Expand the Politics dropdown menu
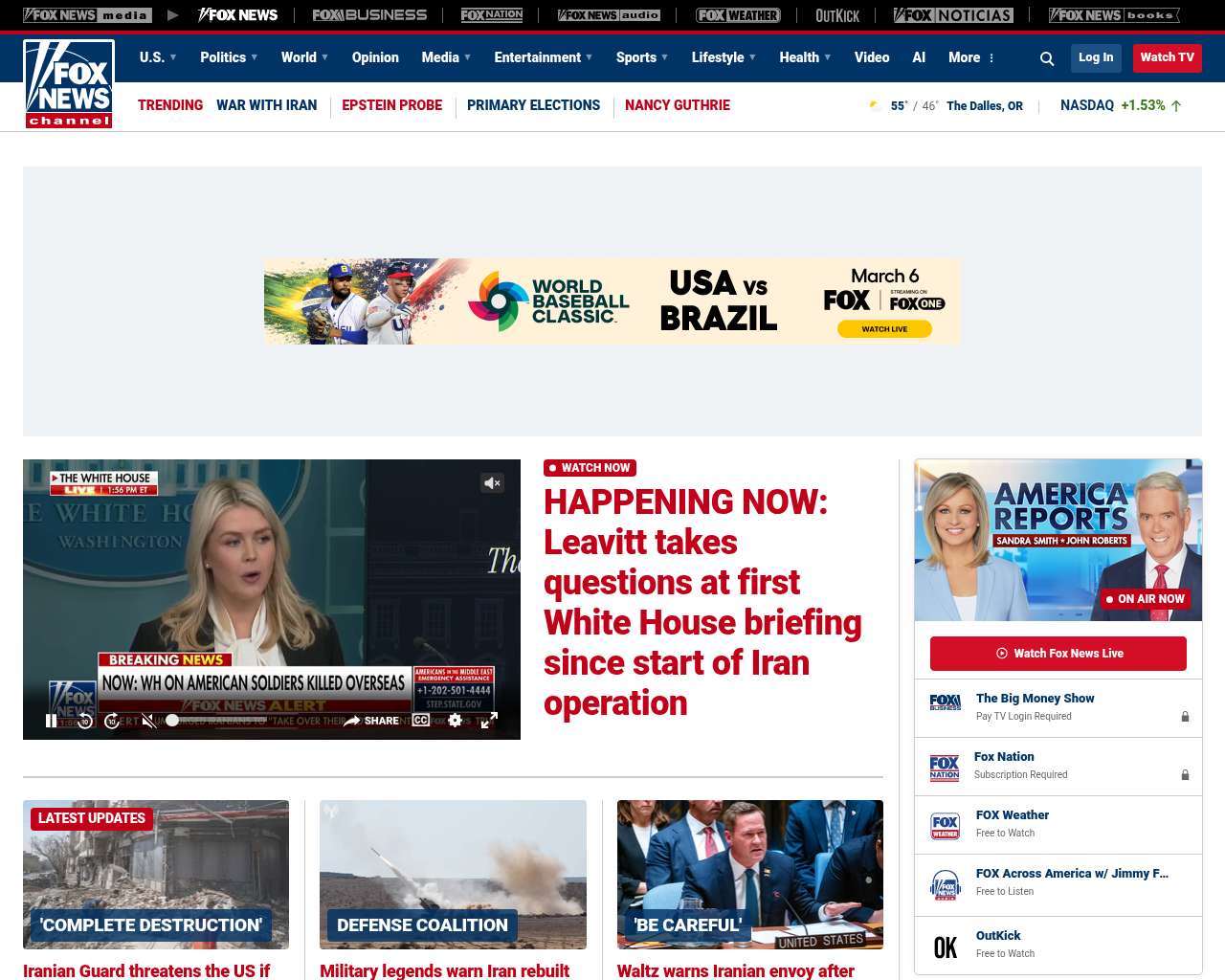Screen dimensions: 1225x980 click(x=229, y=57)
